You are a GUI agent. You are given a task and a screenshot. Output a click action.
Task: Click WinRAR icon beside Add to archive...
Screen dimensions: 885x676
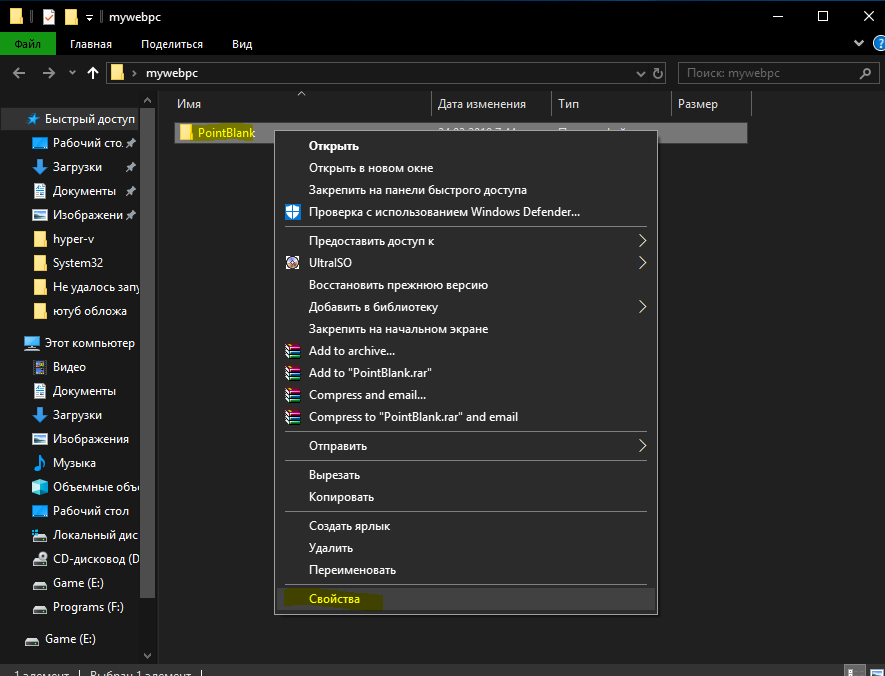(x=292, y=351)
